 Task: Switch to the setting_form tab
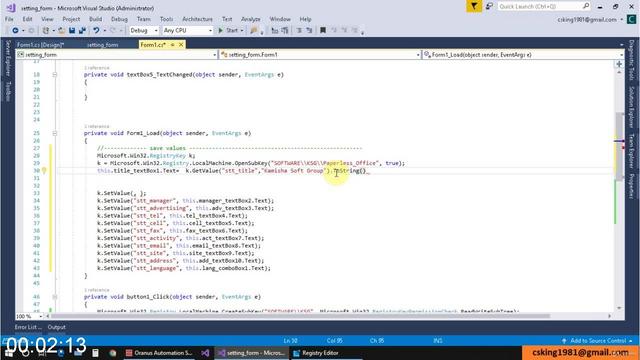point(102,45)
